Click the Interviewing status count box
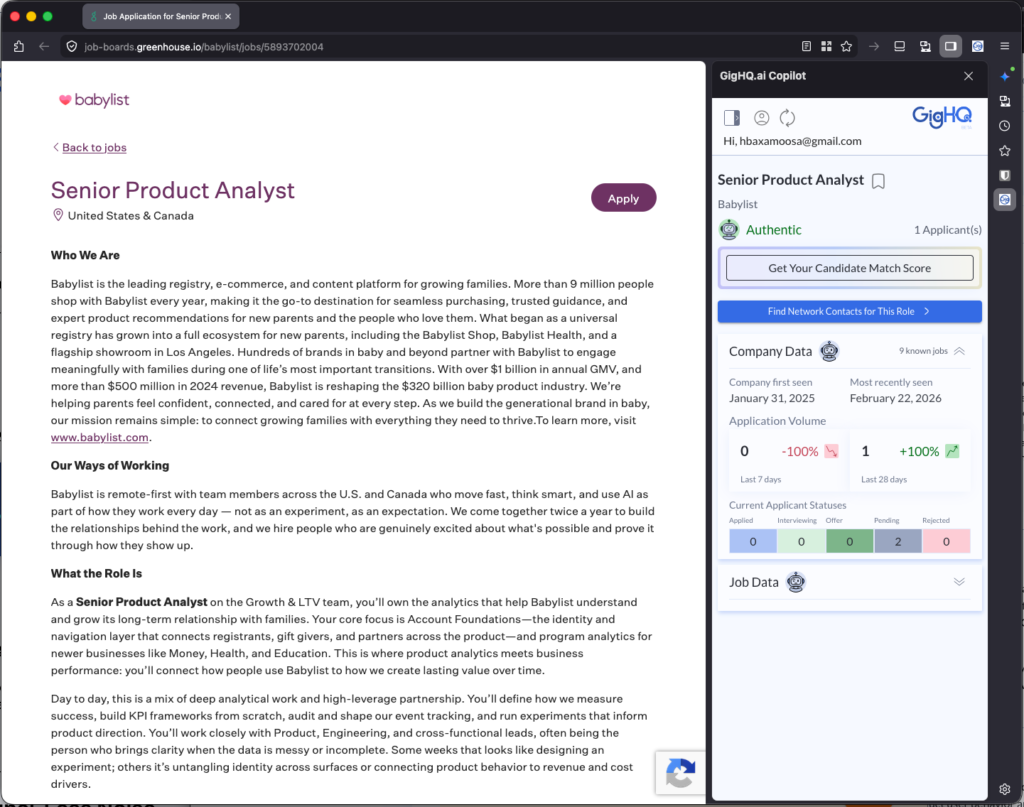Screen dimensions: 1024x807 801,541
